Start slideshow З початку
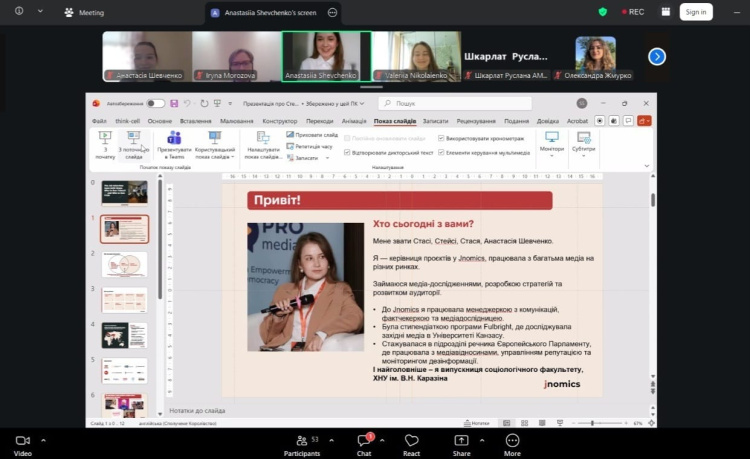This screenshot has width=750, height=459. 105,145
